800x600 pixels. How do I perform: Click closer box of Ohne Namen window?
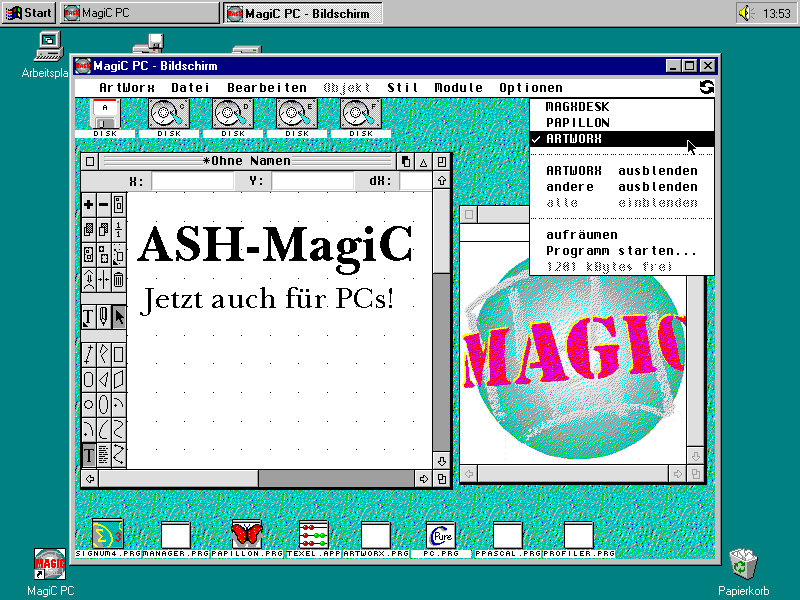(90, 162)
